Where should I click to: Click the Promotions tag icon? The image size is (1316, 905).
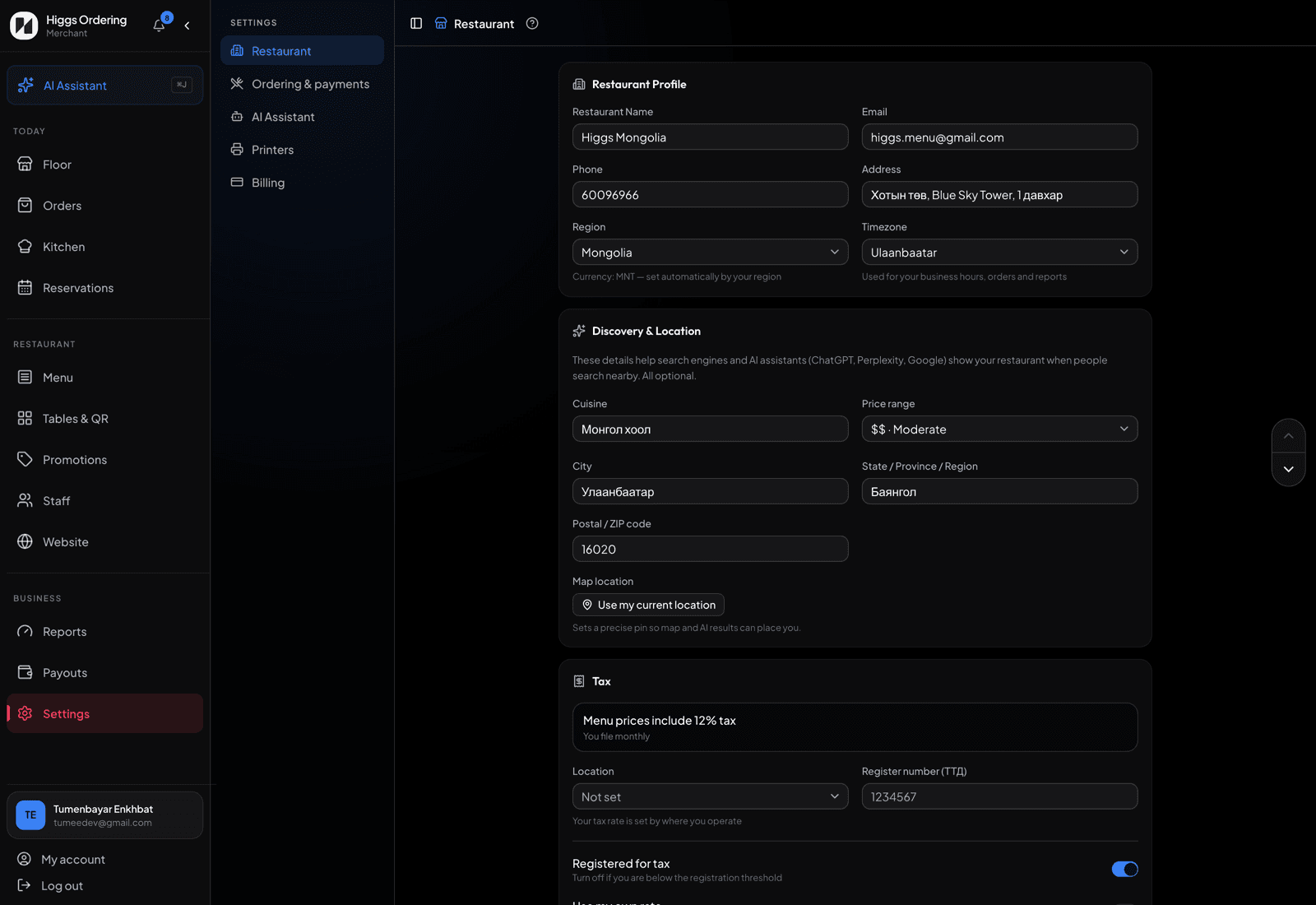click(25, 459)
